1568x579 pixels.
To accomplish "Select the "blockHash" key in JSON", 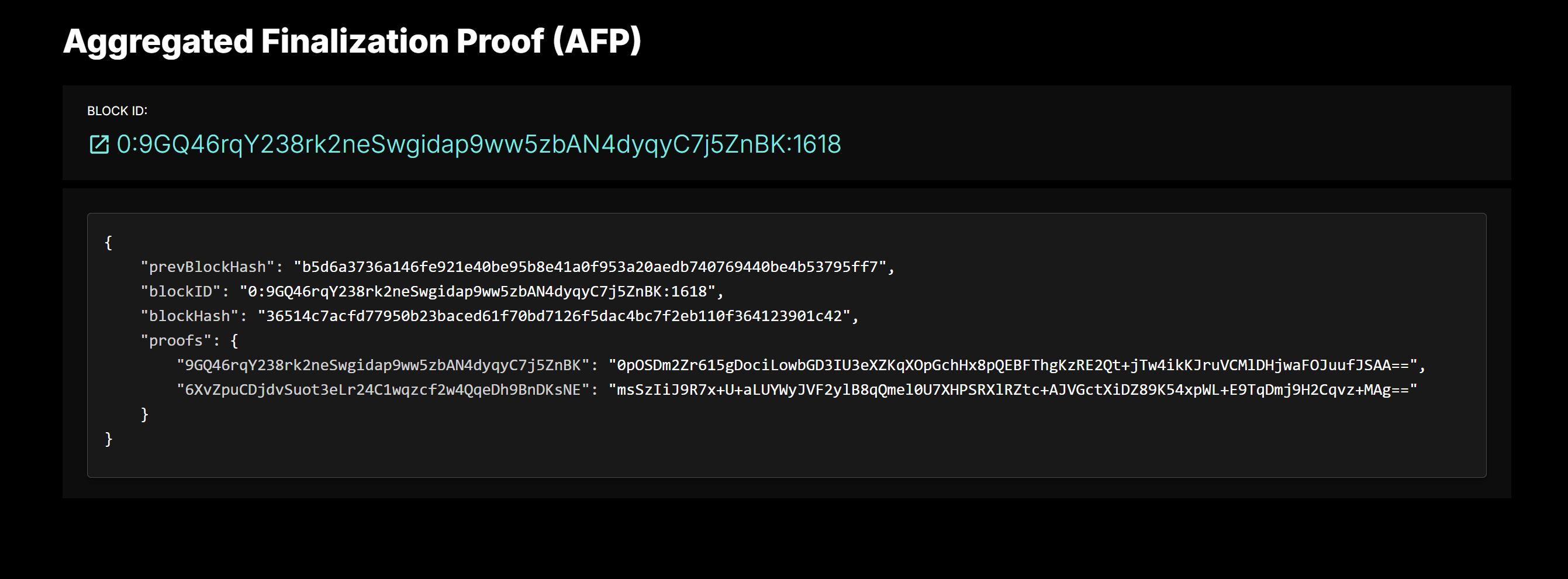I will pos(189,316).
